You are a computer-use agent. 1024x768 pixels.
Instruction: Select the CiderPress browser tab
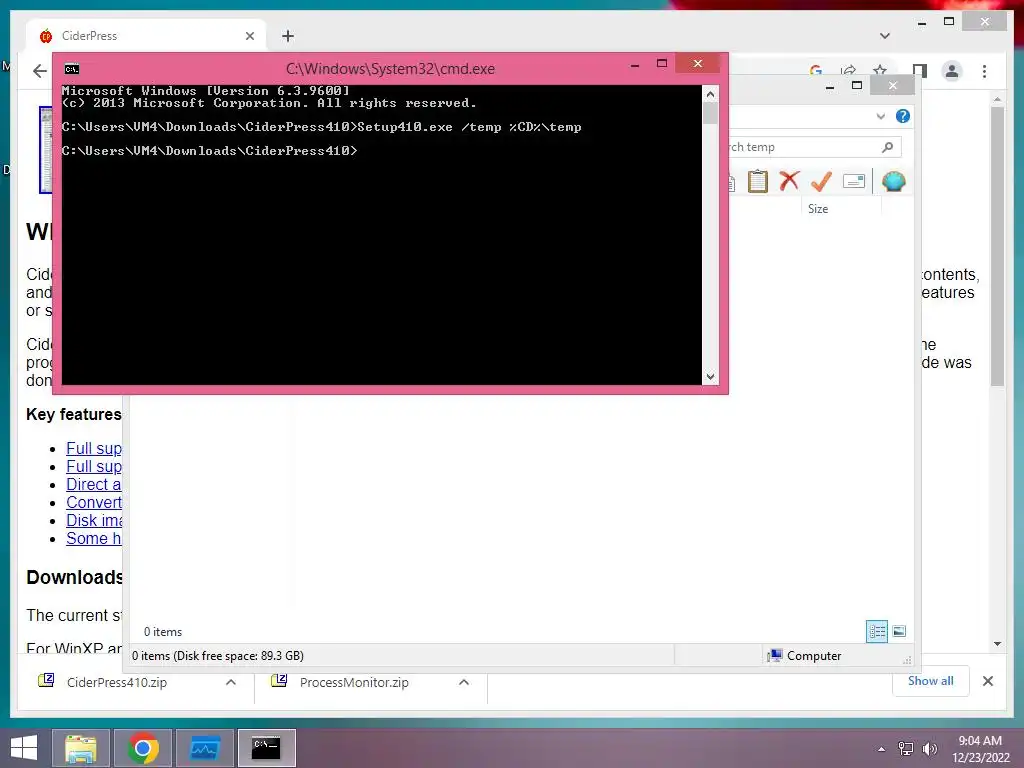(146, 36)
